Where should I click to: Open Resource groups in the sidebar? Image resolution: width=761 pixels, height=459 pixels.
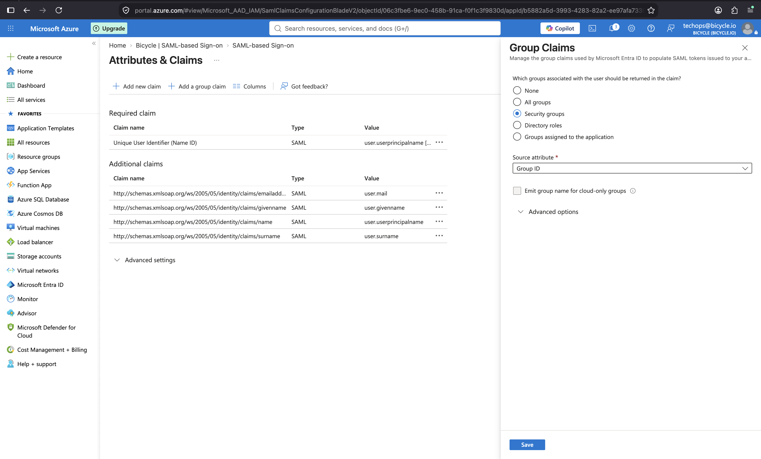tap(33, 157)
